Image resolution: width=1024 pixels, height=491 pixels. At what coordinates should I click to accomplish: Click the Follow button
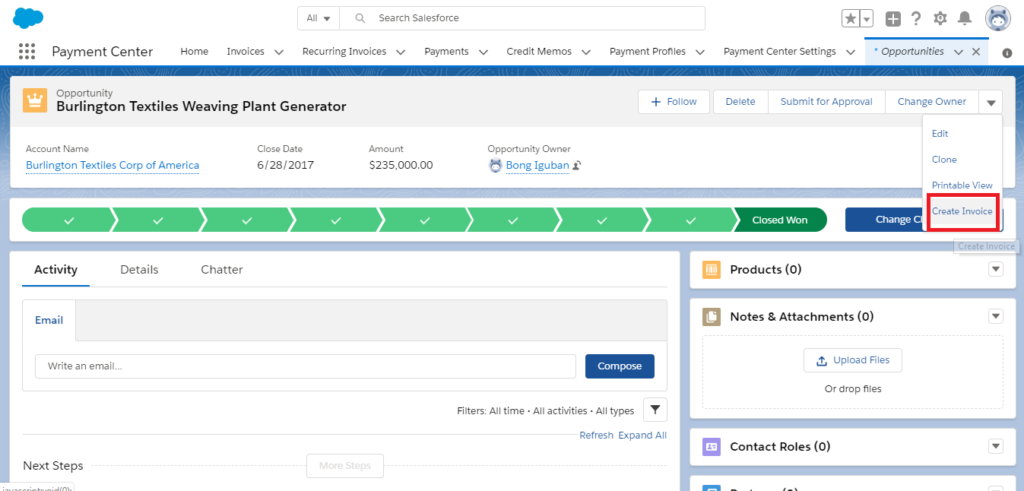pos(674,102)
